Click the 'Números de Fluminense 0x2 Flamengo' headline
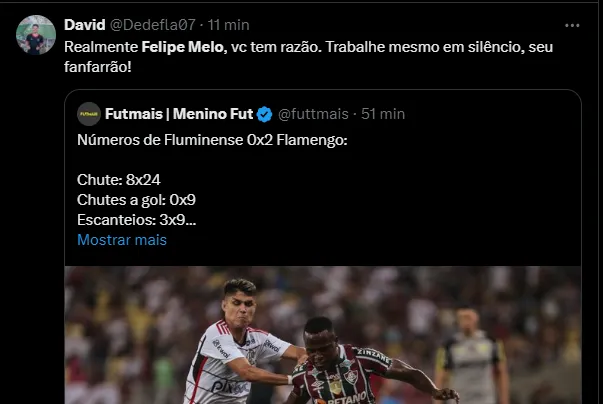The height and width of the screenshot is (404, 603). click(x=212, y=139)
